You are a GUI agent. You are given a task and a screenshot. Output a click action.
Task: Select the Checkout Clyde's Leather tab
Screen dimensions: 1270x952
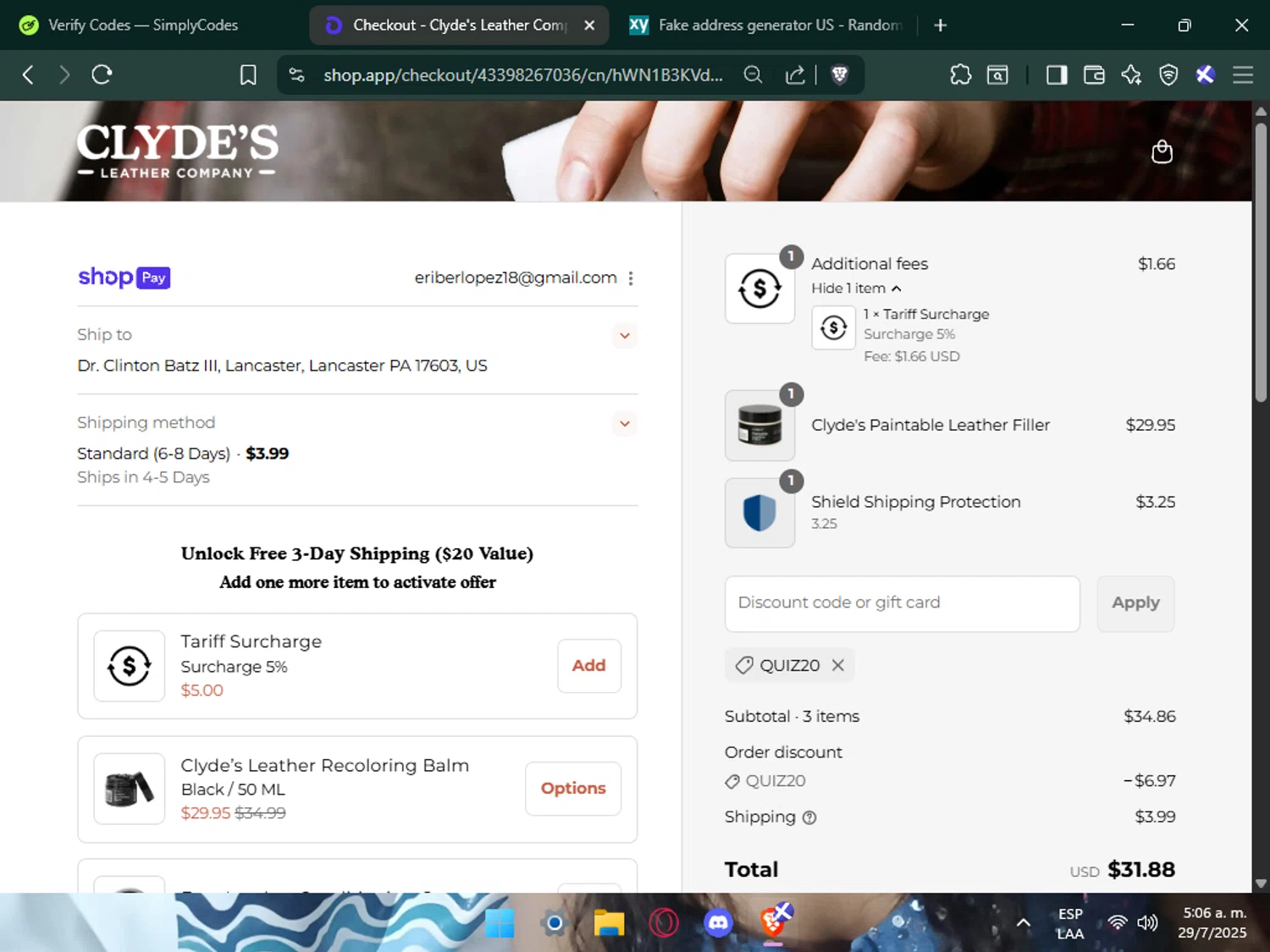pos(459,25)
